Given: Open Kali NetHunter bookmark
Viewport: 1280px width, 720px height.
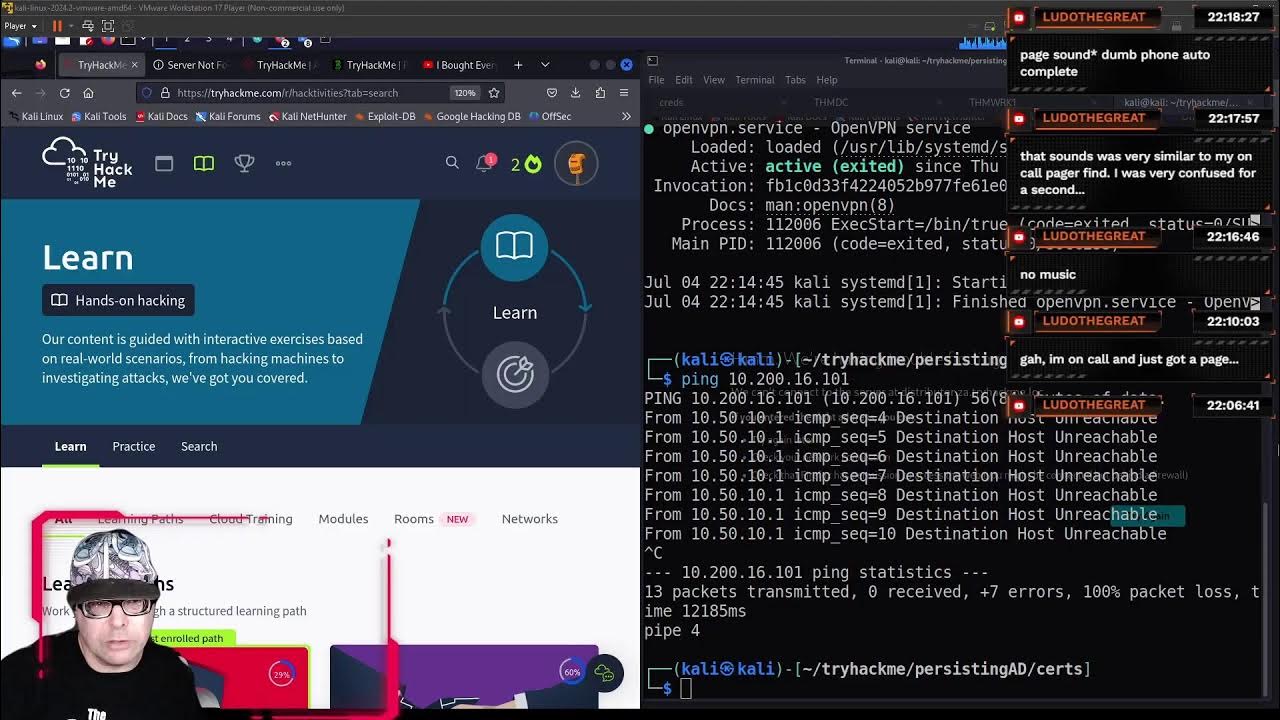Looking at the screenshot, I should [306, 116].
